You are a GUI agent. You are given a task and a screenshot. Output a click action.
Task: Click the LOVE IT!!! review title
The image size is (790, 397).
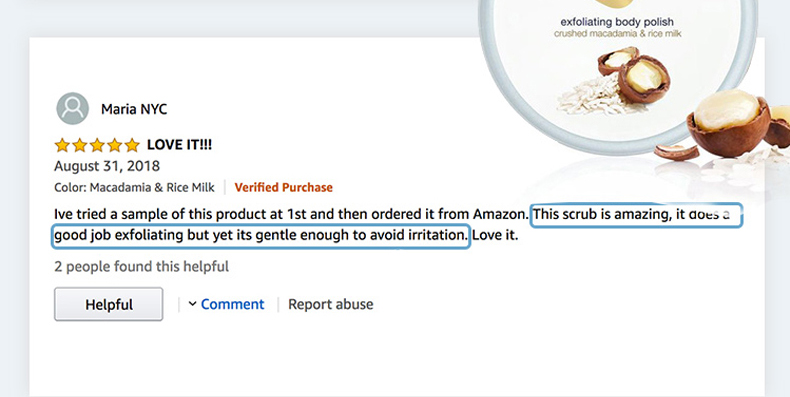click(179, 145)
